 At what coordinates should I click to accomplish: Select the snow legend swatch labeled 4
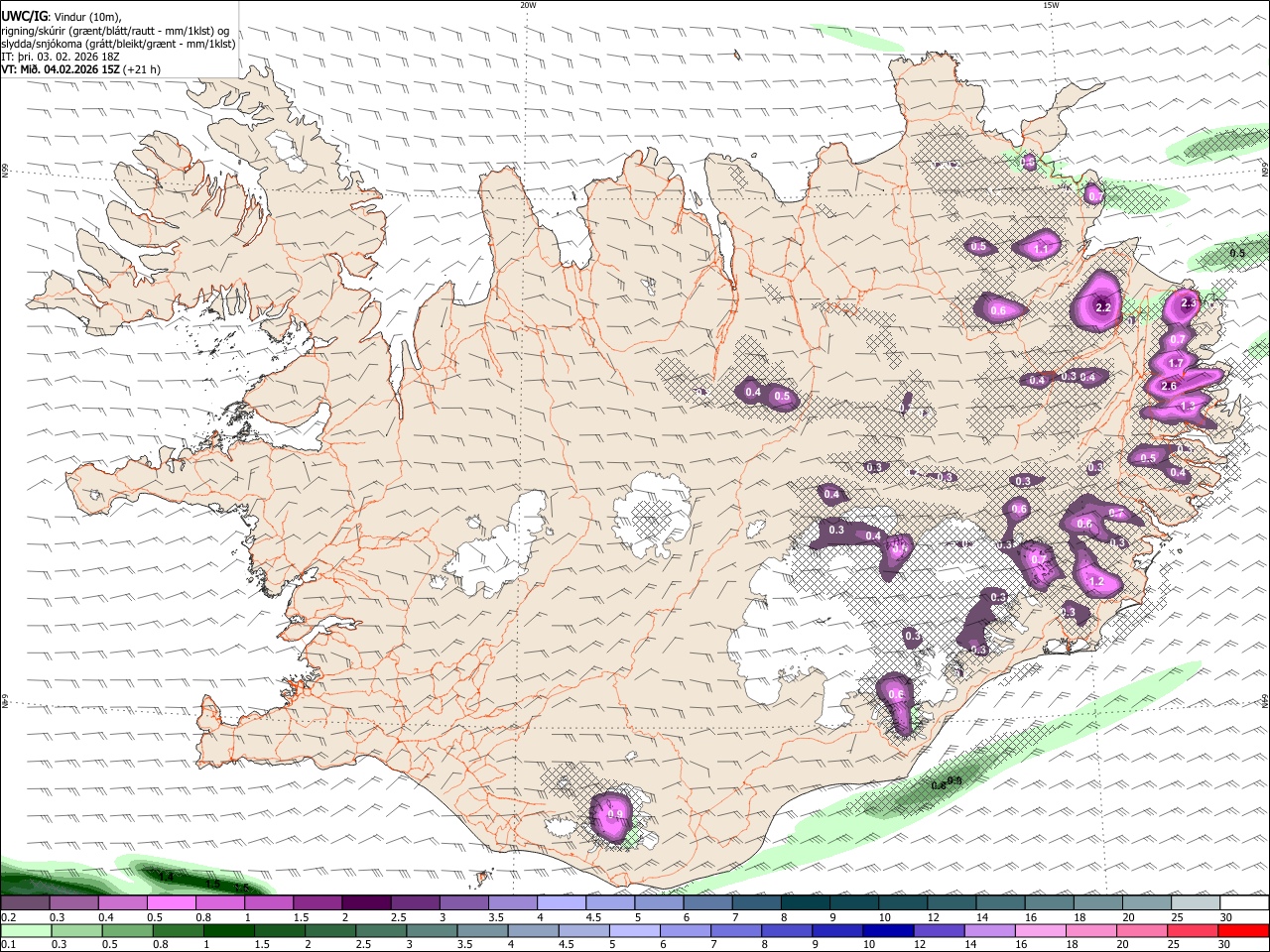(x=561, y=902)
